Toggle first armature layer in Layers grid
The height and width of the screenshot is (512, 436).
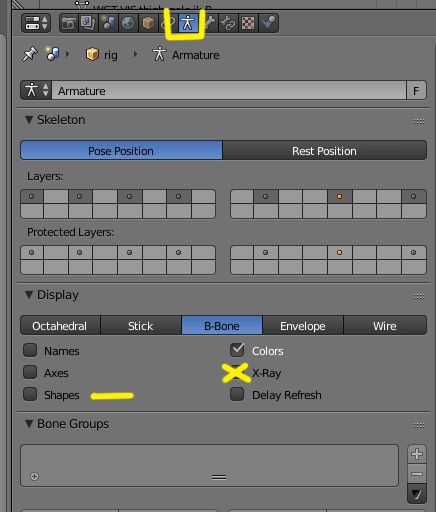pyautogui.click(x=32, y=197)
